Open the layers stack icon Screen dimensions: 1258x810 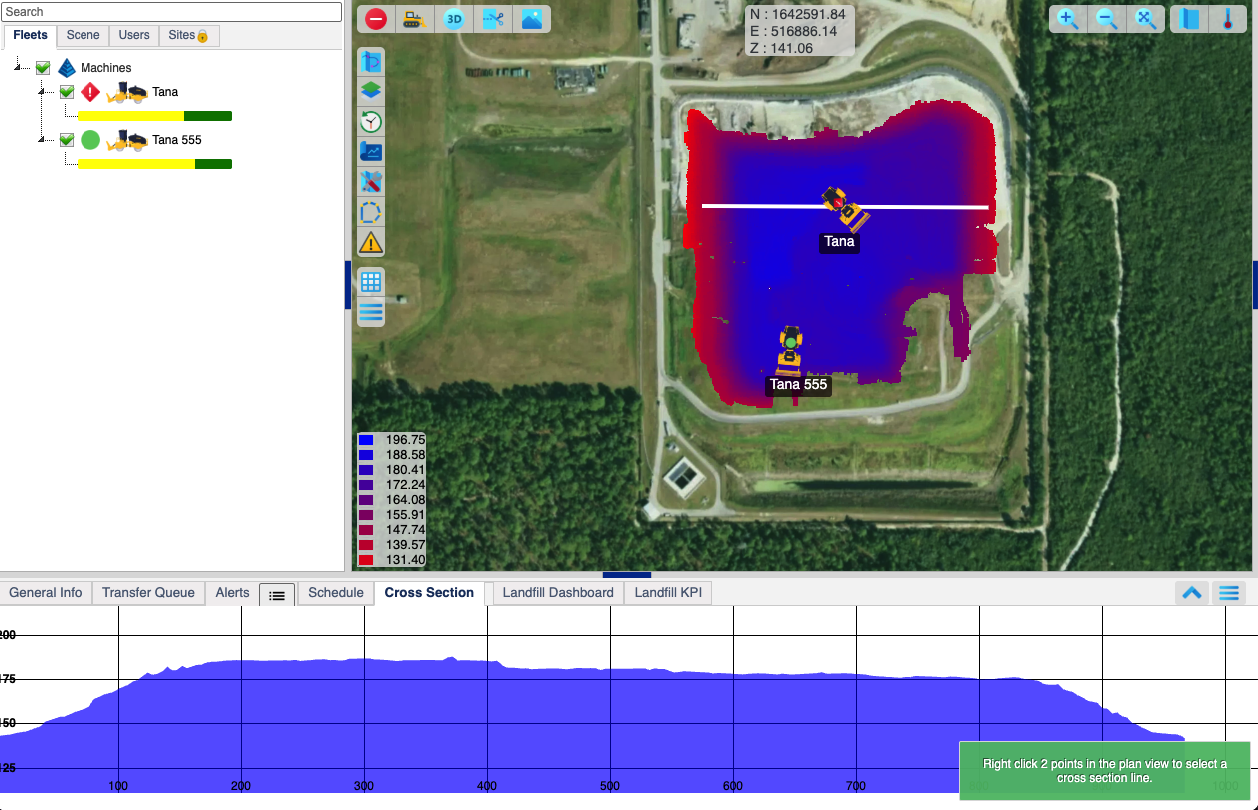[371, 91]
